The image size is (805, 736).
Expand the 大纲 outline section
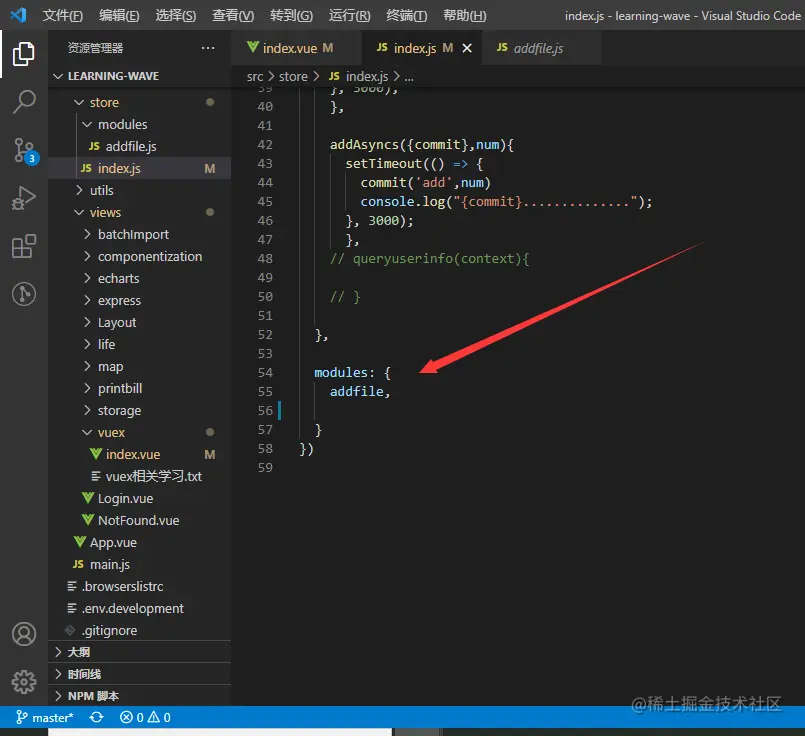[x=140, y=652]
